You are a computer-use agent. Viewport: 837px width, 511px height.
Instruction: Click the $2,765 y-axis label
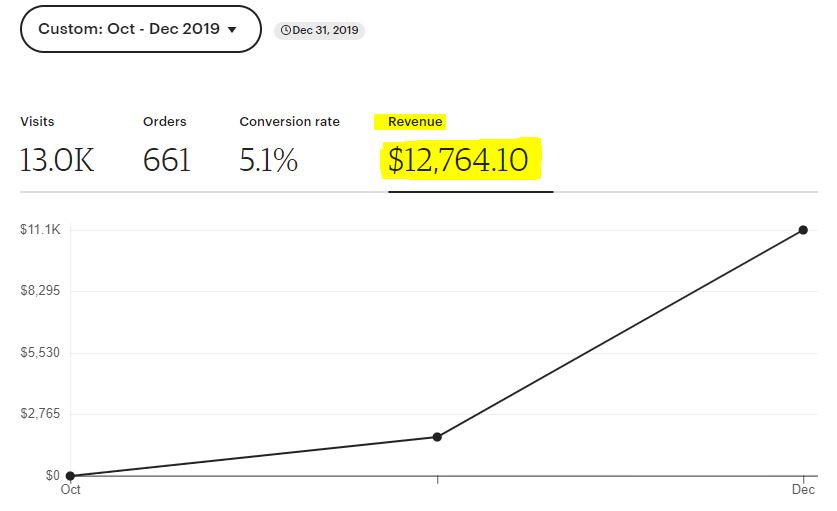pyautogui.click(x=40, y=414)
